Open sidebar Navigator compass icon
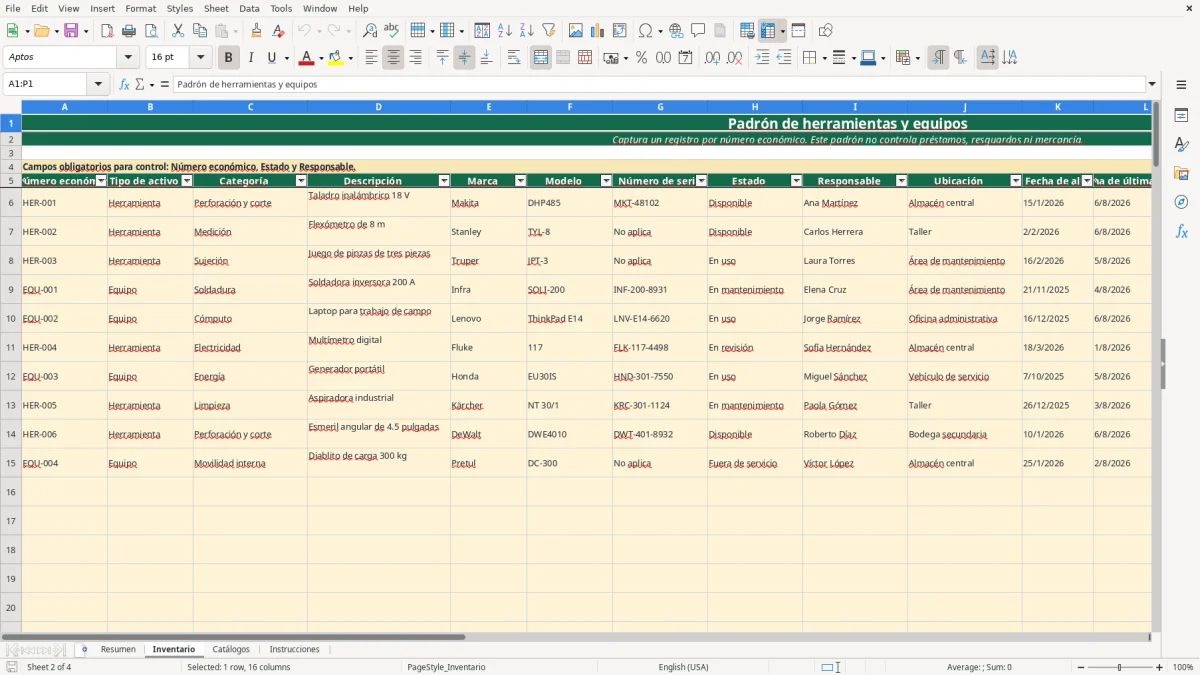1200x675 pixels. click(1181, 203)
